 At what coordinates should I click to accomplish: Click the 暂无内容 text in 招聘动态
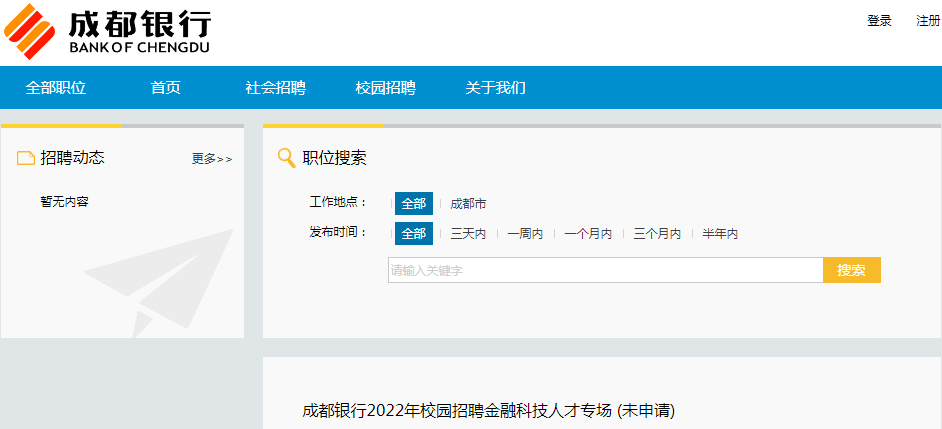[64, 202]
